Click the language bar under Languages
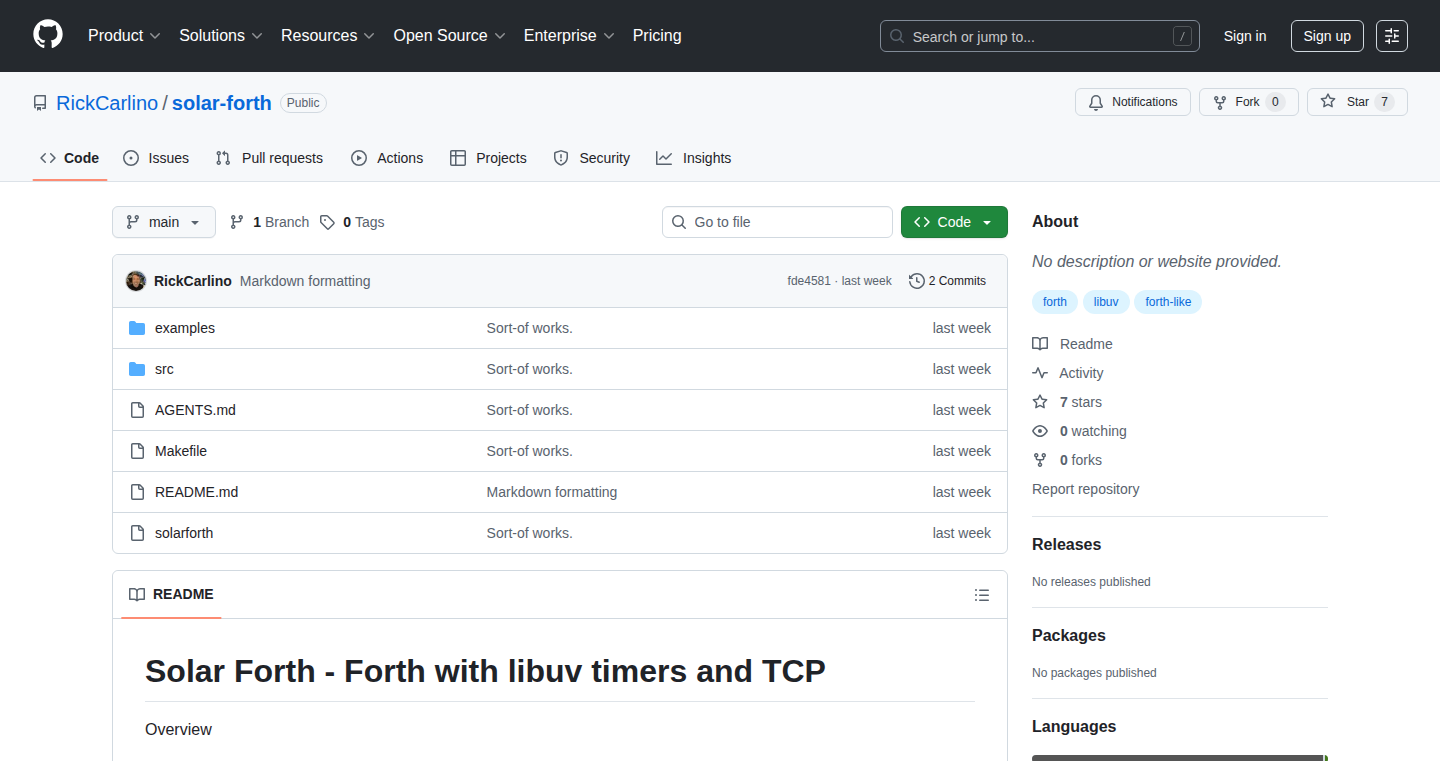1440x761 pixels. click(x=1180, y=758)
